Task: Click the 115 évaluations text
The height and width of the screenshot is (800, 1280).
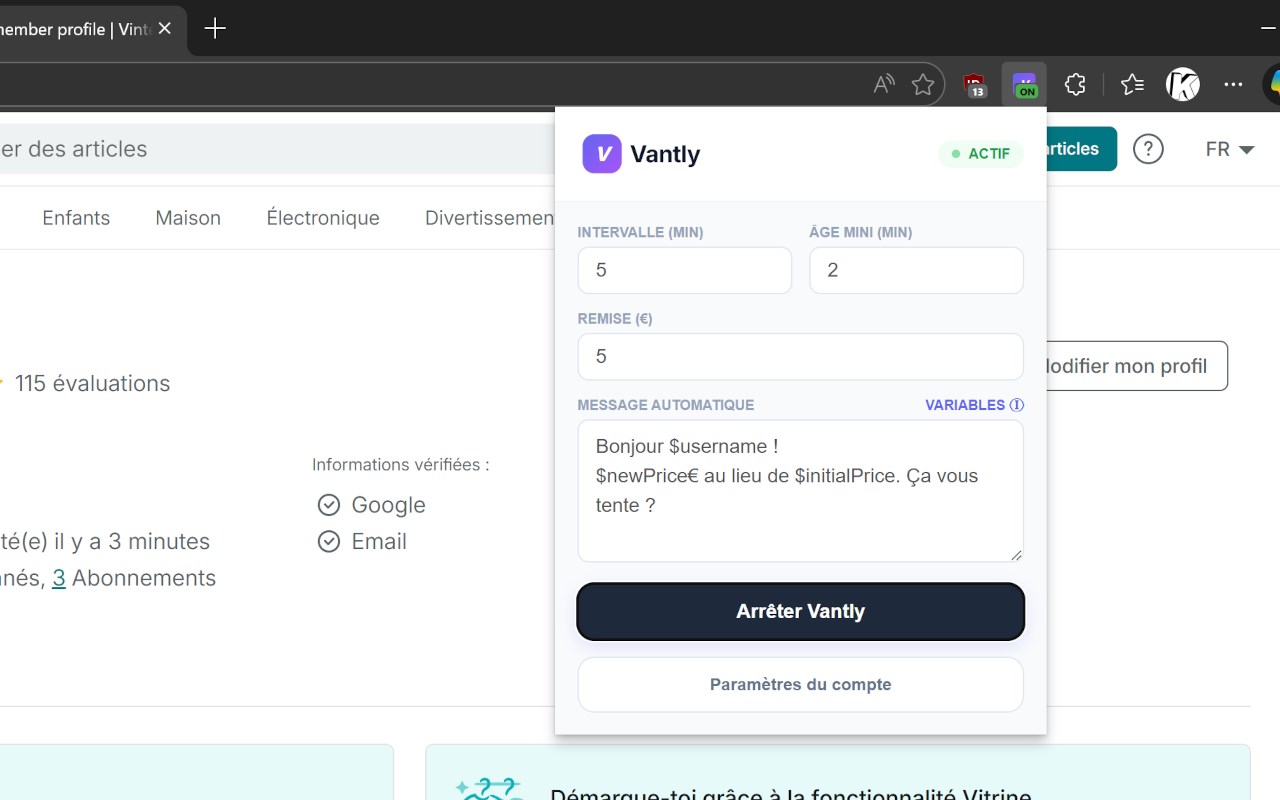Action: click(x=93, y=383)
